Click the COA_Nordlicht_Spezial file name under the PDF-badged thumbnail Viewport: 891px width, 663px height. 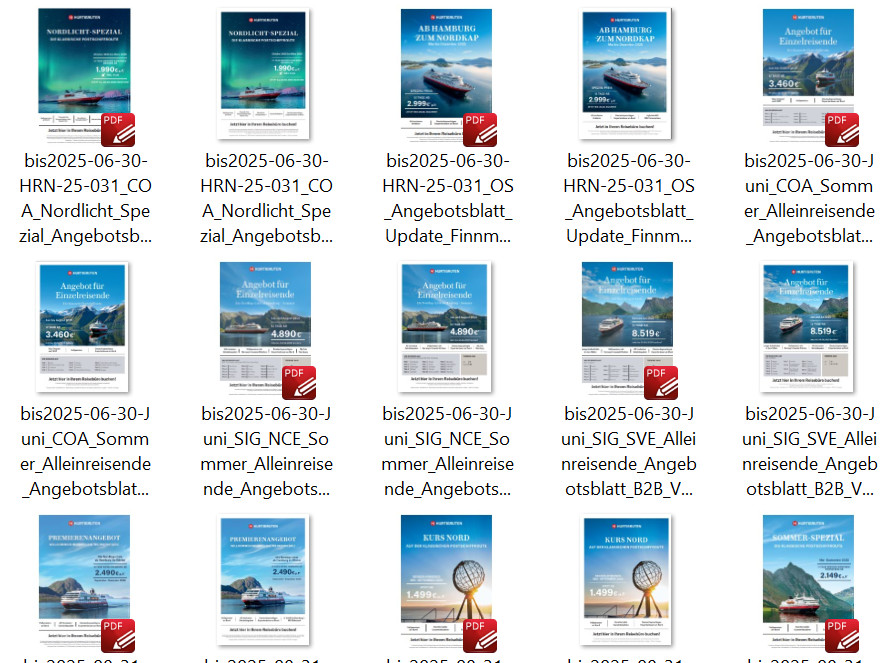[x=86, y=198]
